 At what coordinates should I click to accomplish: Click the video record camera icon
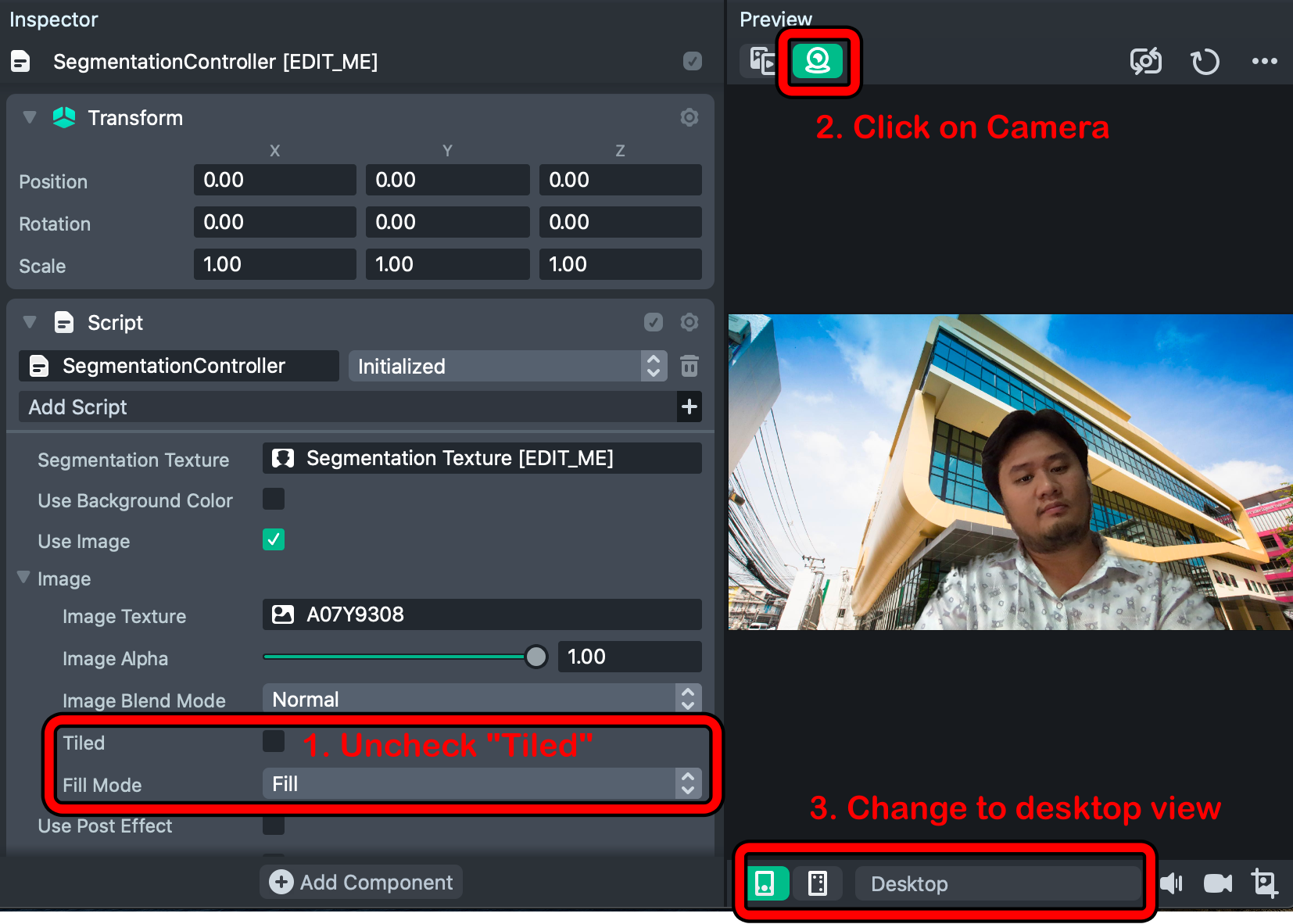1218,883
